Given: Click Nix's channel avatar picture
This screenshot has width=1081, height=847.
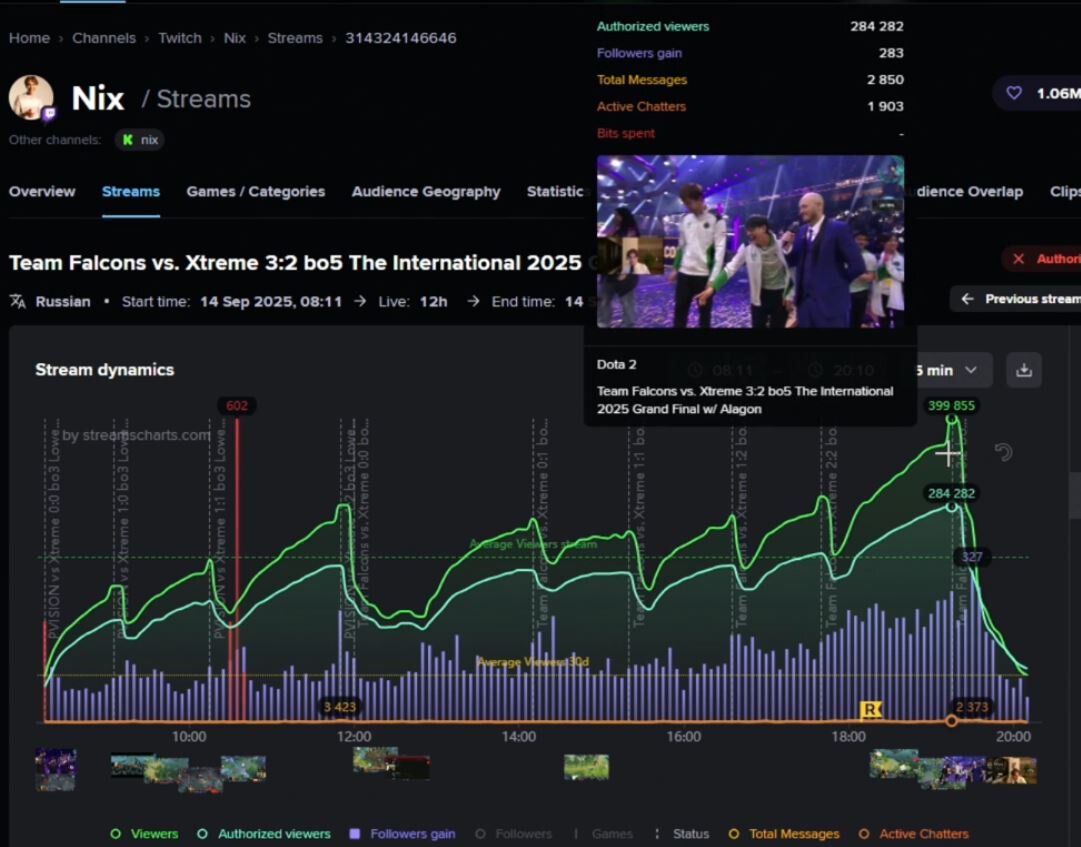Looking at the screenshot, I should [31, 97].
